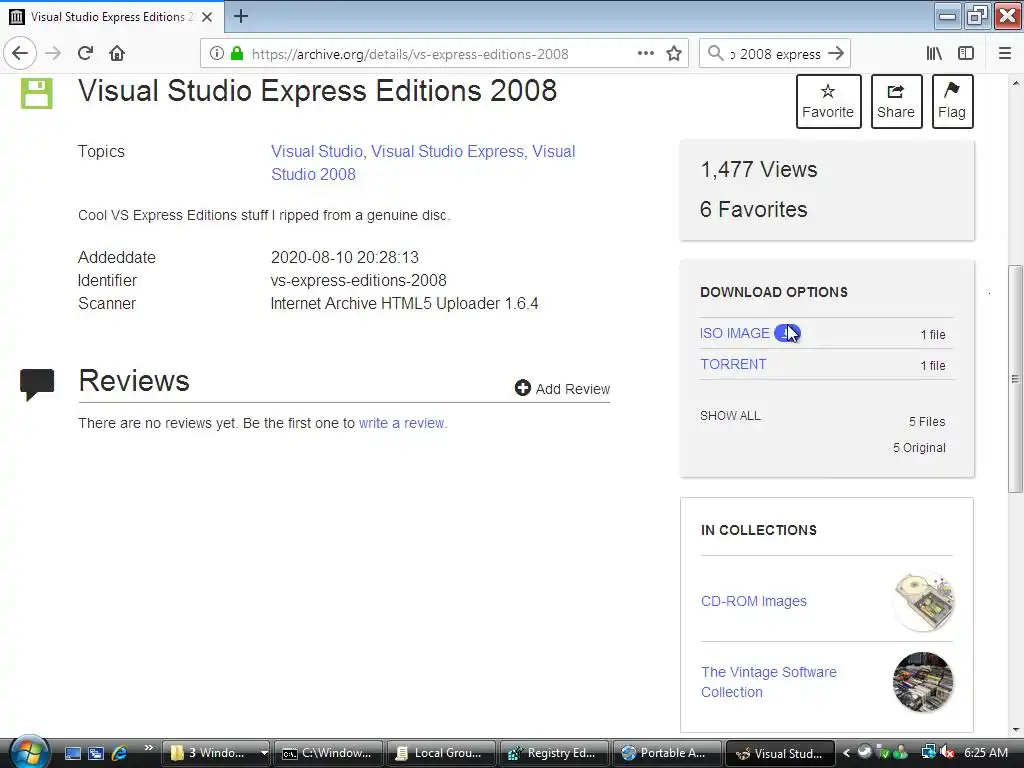Click the vertical page scrollbar thumb
This screenshot has width=1024, height=768.
(x=1015, y=379)
